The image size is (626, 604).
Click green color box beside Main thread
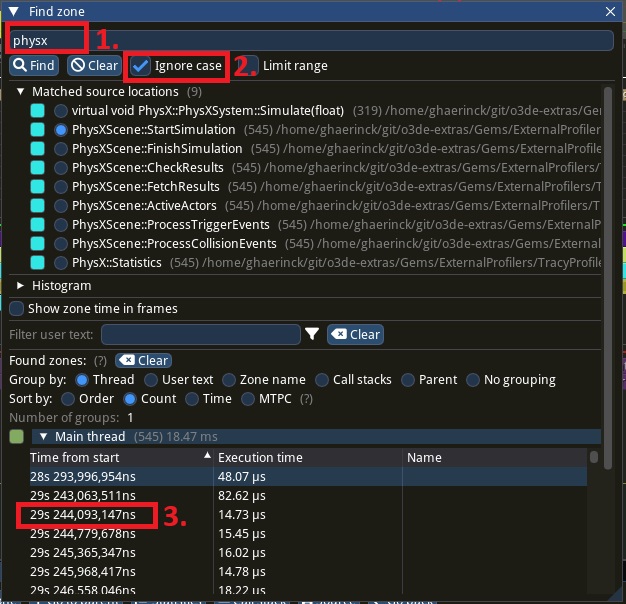(x=16, y=437)
